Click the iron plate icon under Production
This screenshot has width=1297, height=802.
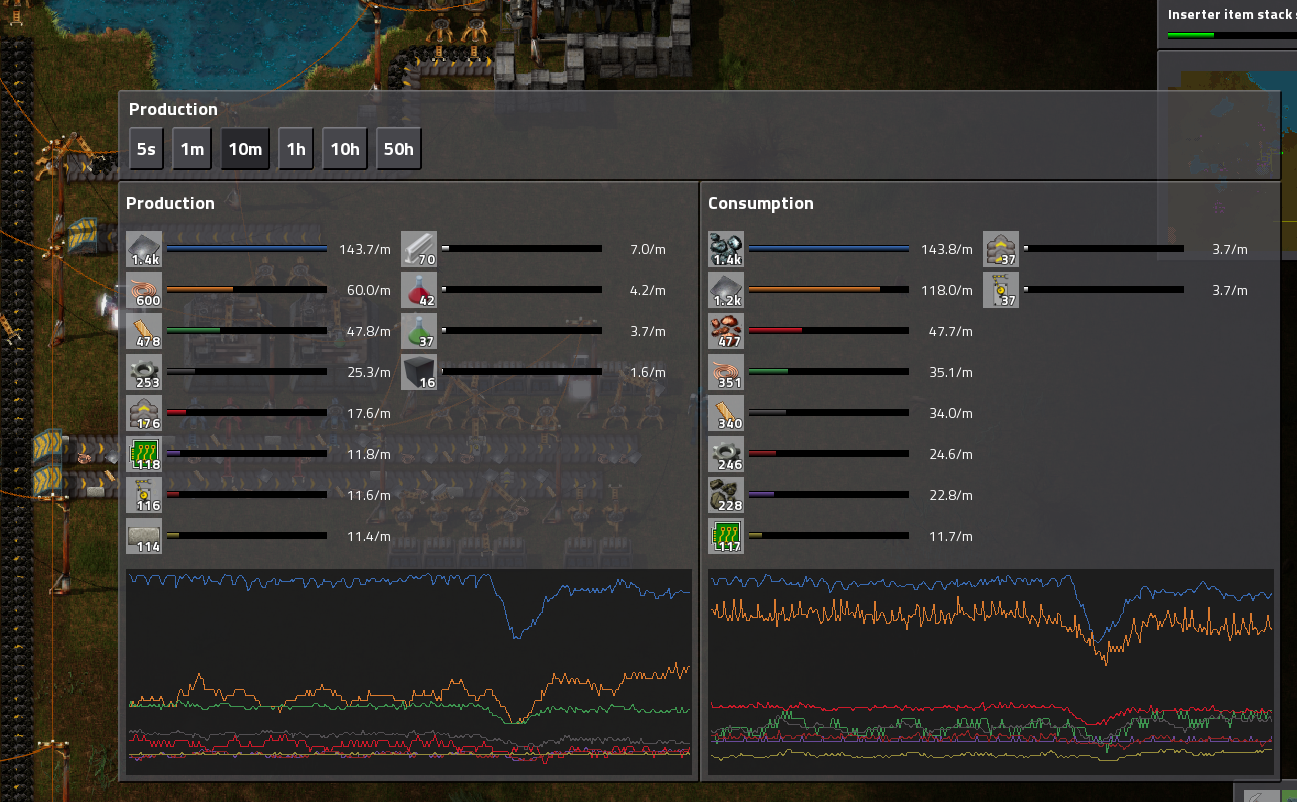coord(144,249)
